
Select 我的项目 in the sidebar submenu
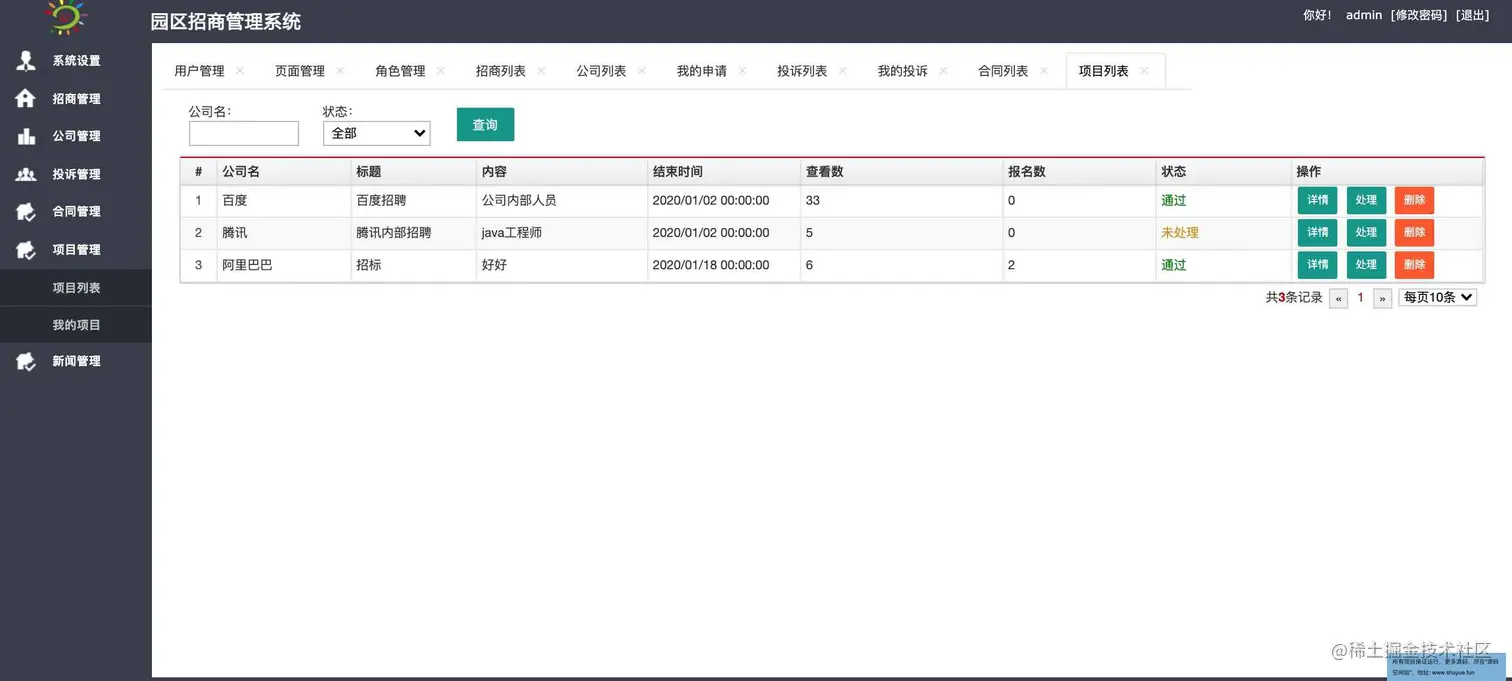point(76,325)
